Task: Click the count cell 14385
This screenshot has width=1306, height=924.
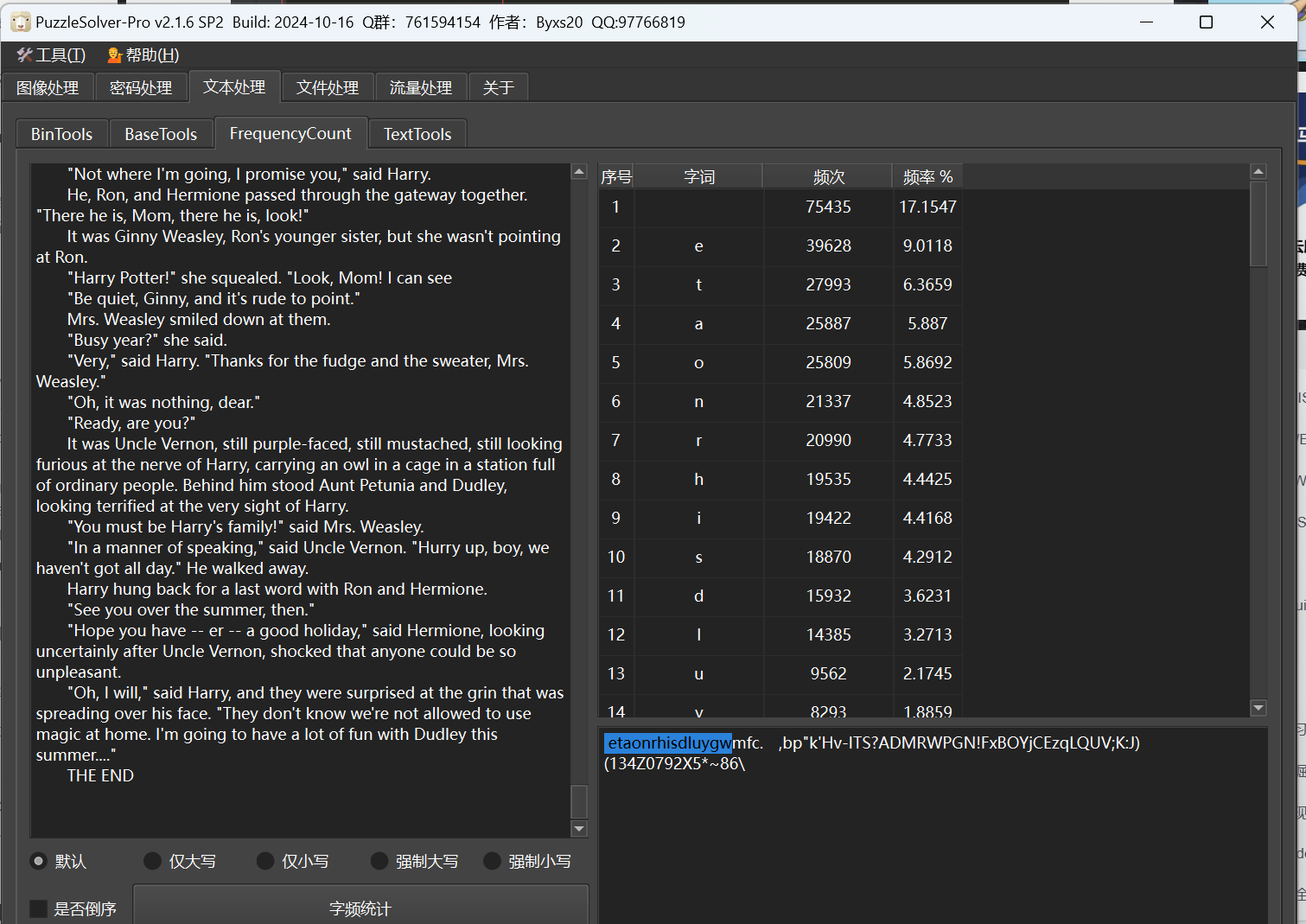Action: tap(828, 634)
